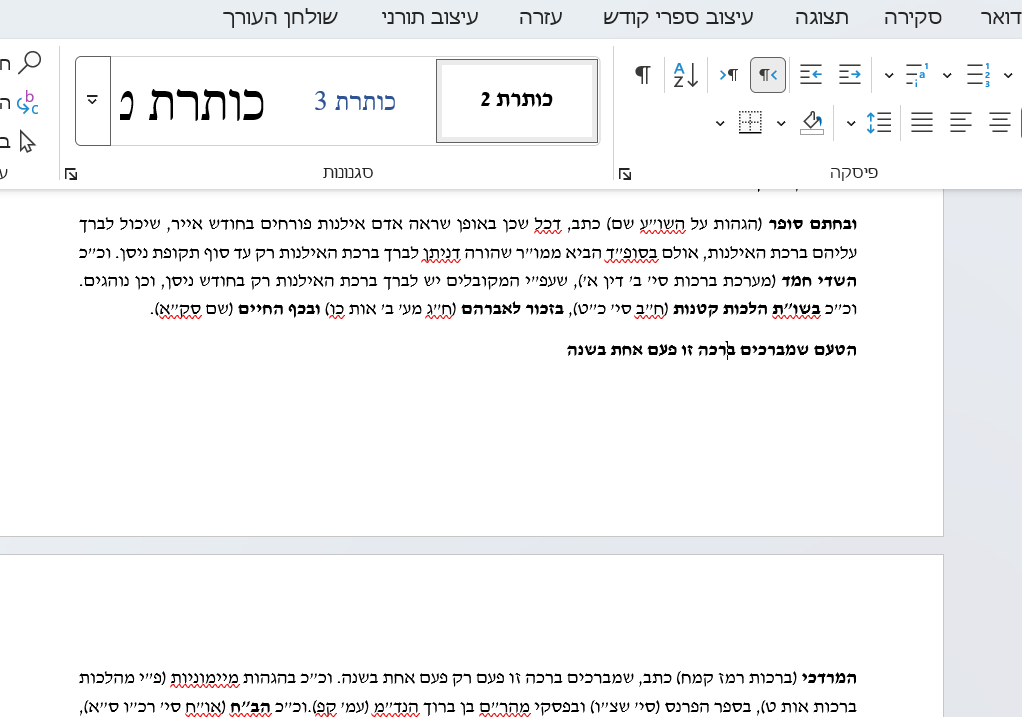Expand the styles gallery list
This screenshot has height=717, width=1022.
click(x=93, y=100)
